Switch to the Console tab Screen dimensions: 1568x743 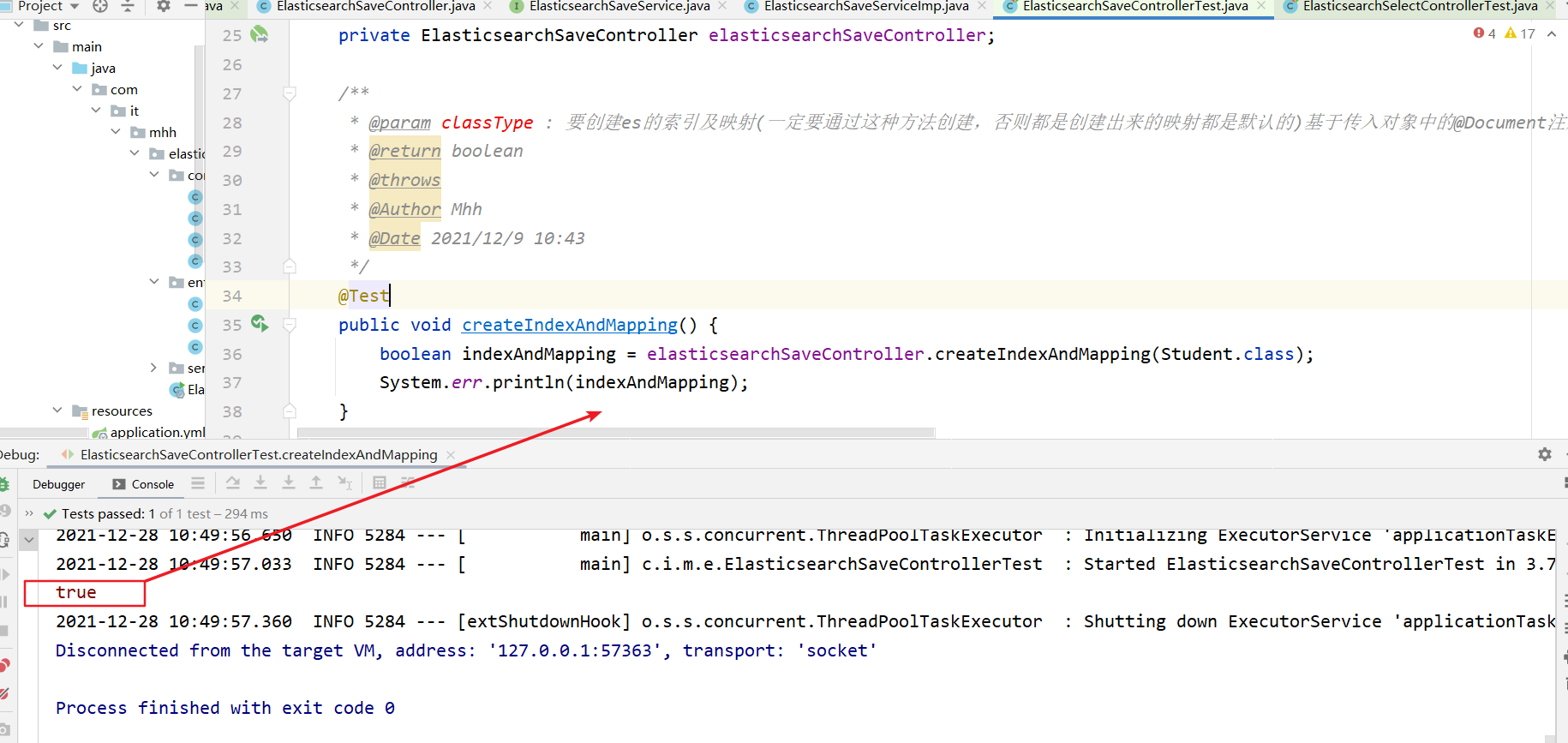click(x=143, y=484)
